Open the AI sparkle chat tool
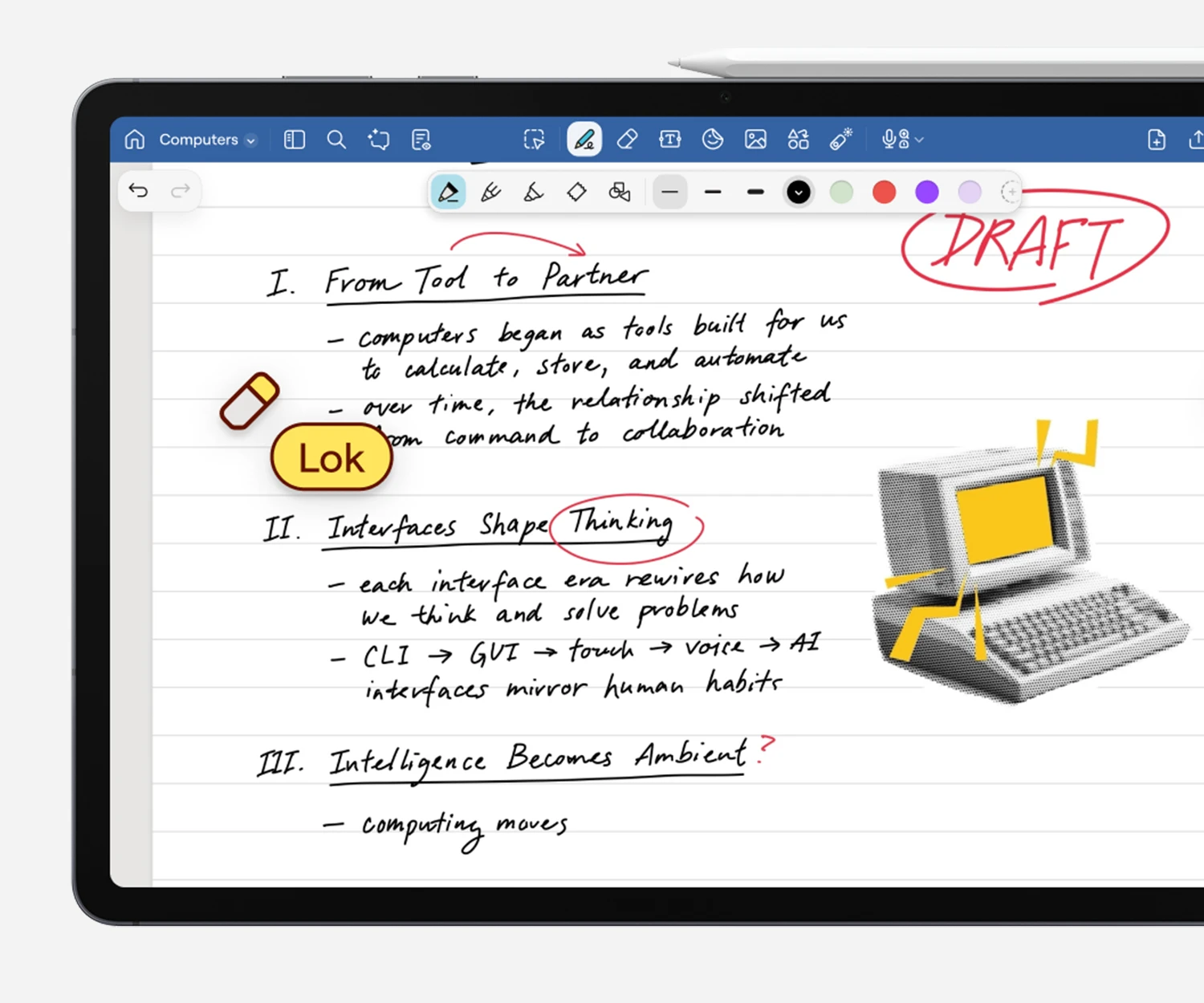1204x1003 pixels. click(379, 140)
